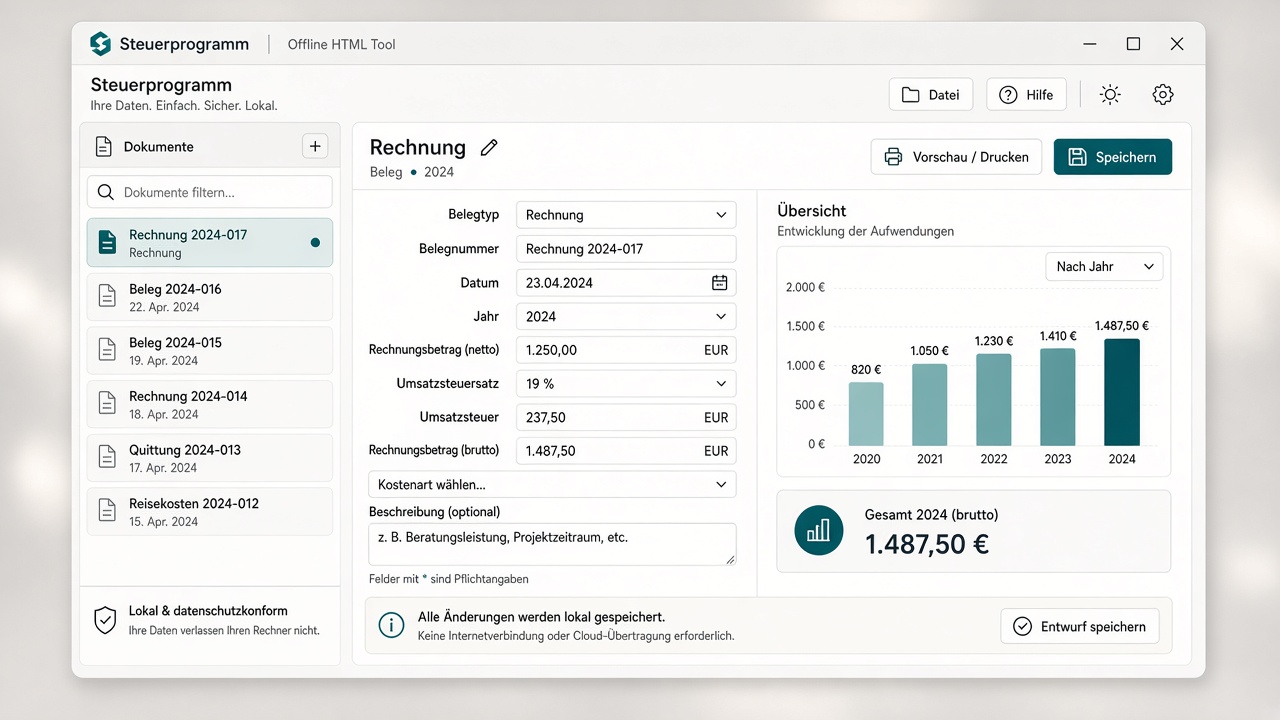Select Quittung 2024-013 document
This screenshot has height=720, width=1280.
(210, 458)
